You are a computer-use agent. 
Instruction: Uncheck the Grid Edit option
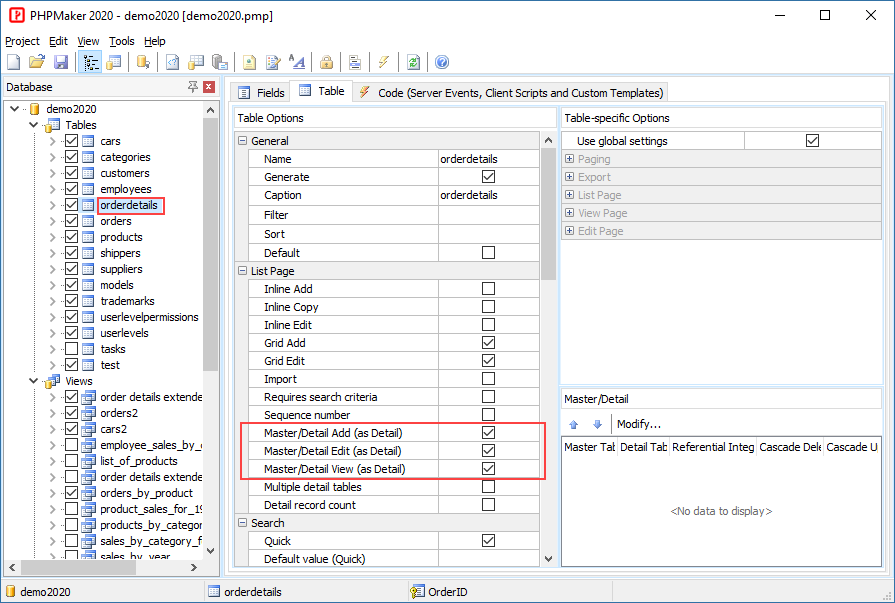point(488,361)
